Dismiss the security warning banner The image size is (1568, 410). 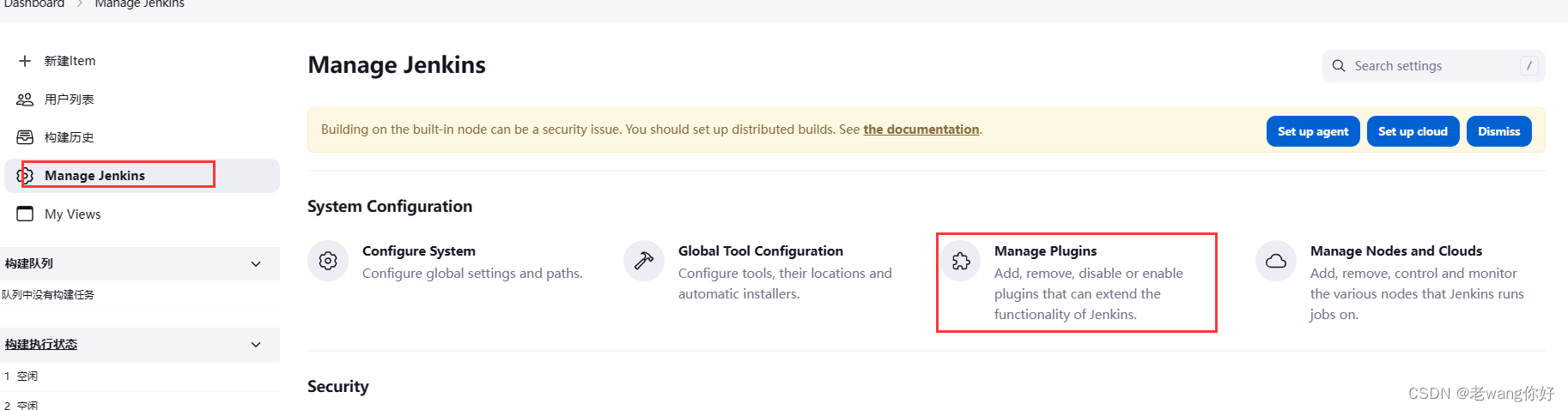(x=1498, y=131)
